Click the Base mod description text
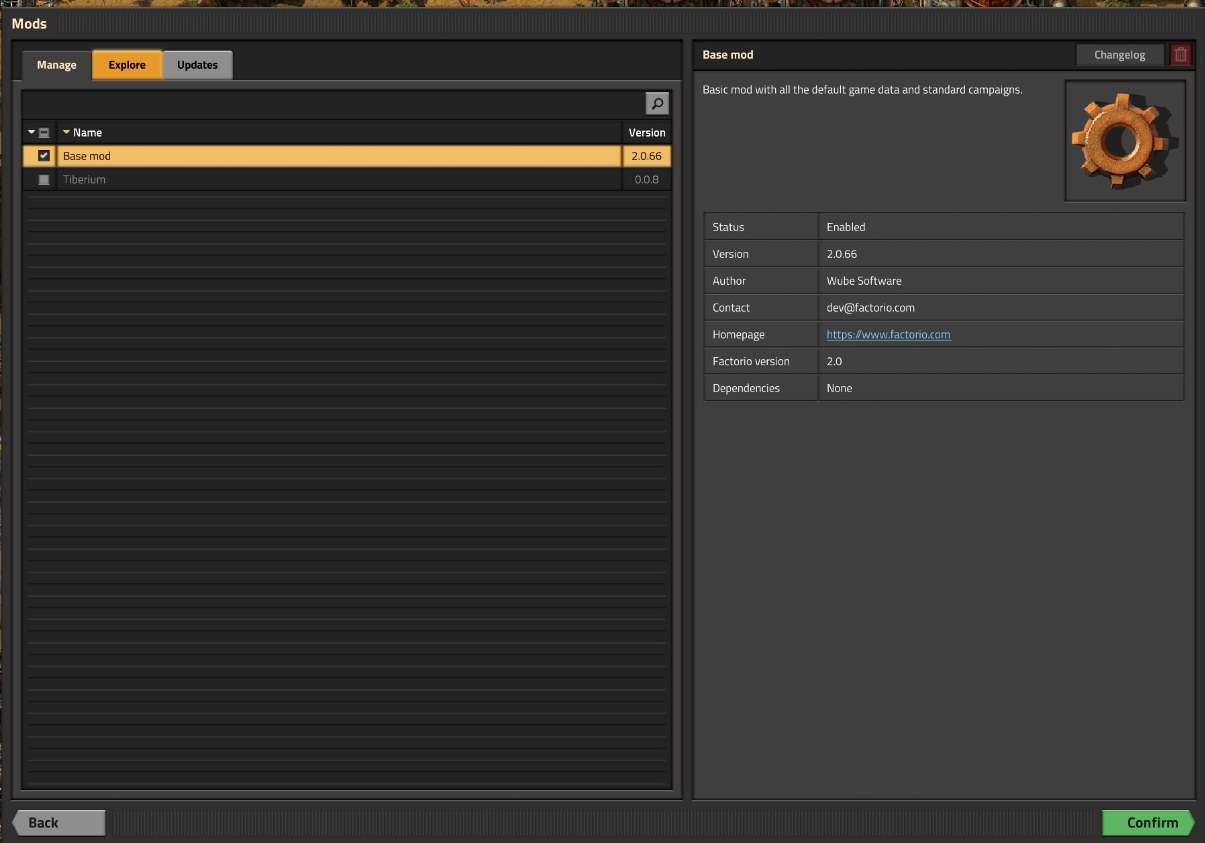Viewport: 1205px width, 843px height. click(862, 90)
